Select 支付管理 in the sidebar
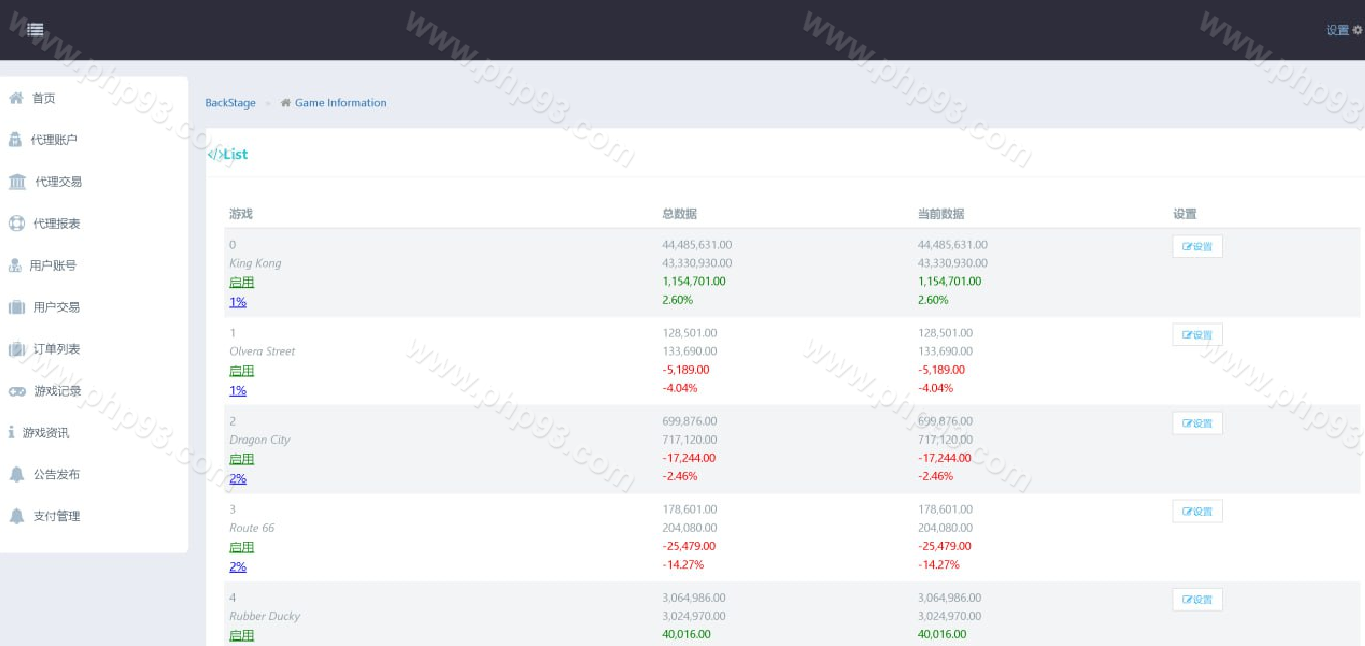This screenshot has width=1365, height=646. coord(56,516)
